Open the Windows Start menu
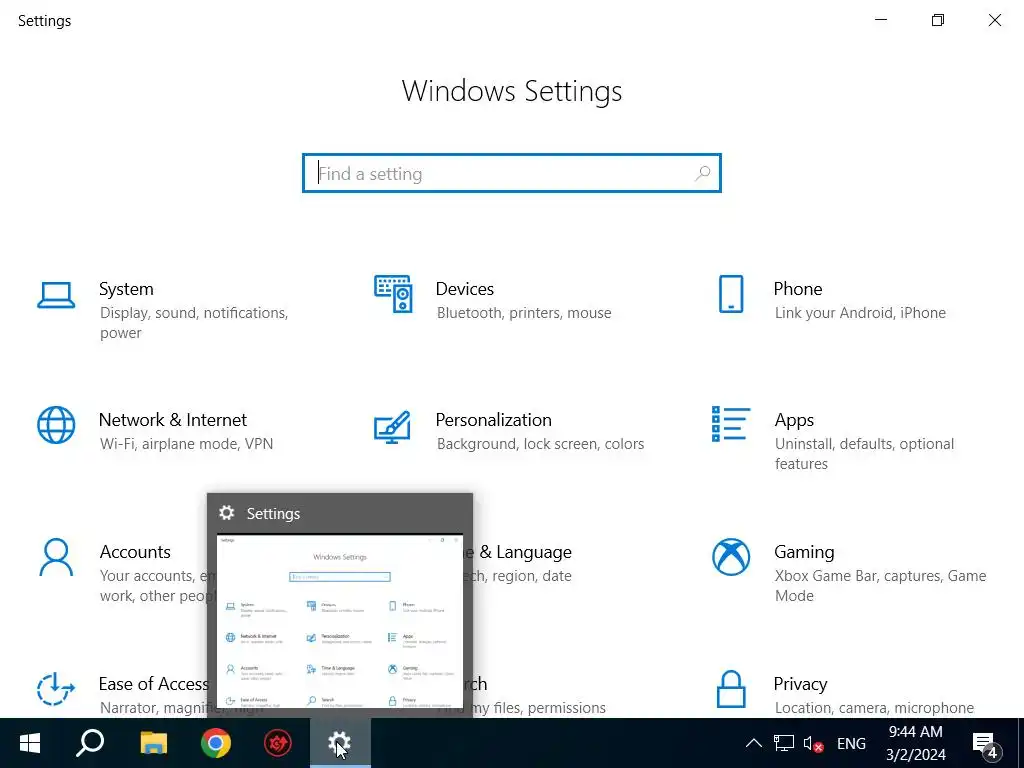The width and height of the screenshot is (1024, 768). pyautogui.click(x=29, y=743)
